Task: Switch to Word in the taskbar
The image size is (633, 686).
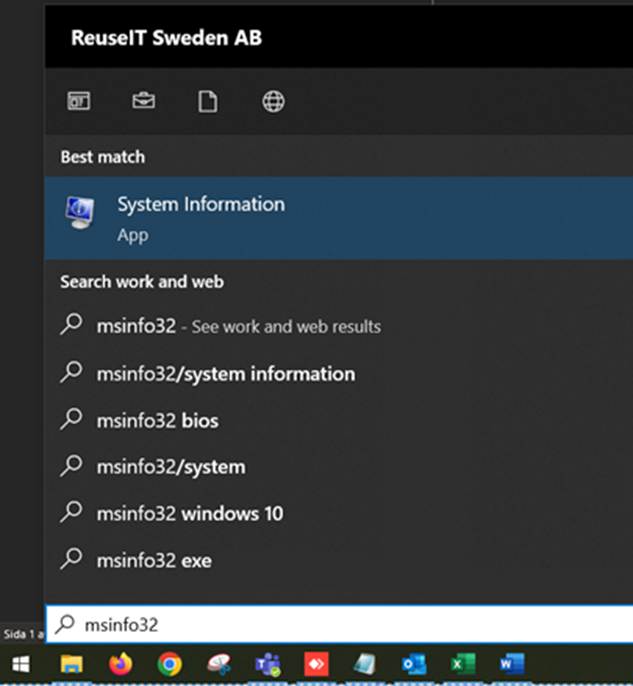Action: (x=511, y=664)
